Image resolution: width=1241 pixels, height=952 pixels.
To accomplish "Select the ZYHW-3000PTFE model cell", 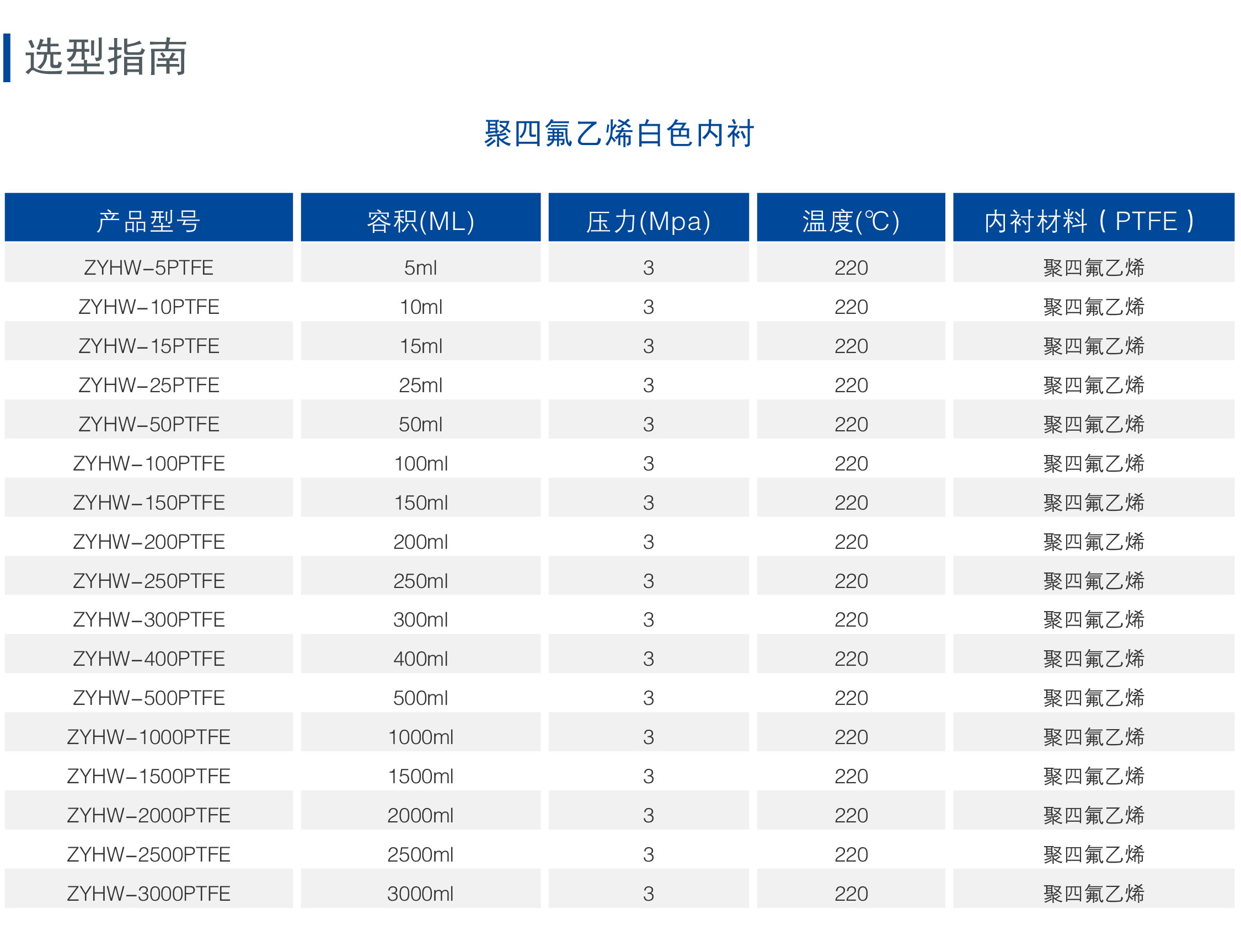I will pos(148,894).
